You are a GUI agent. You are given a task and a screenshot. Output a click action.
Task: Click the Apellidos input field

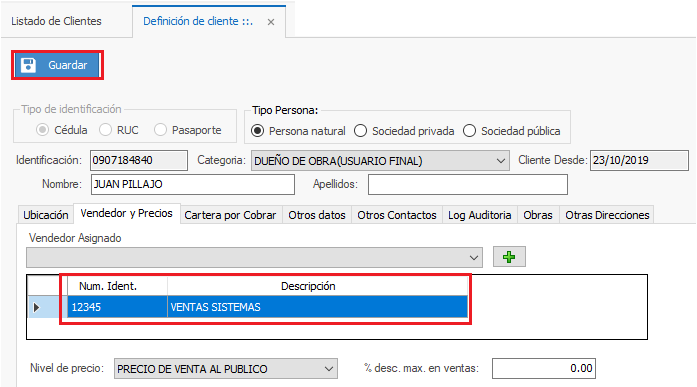pyautogui.click(x=468, y=184)
